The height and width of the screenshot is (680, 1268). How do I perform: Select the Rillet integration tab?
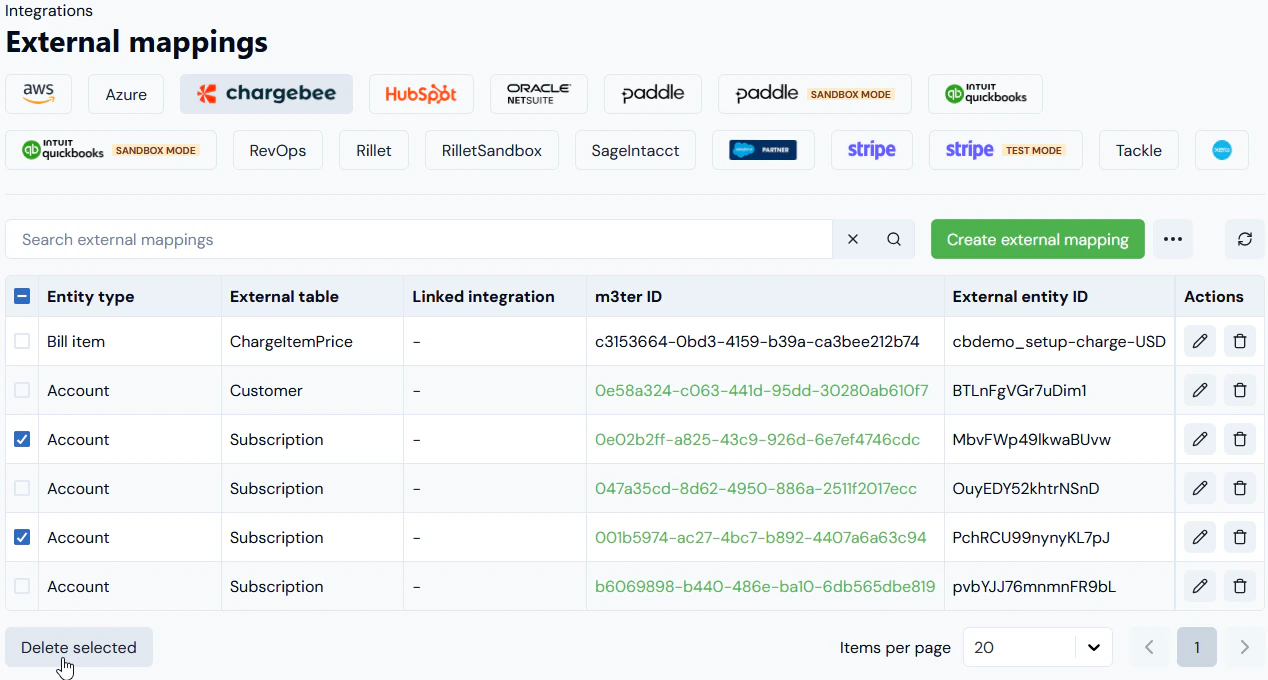(374, 150)
